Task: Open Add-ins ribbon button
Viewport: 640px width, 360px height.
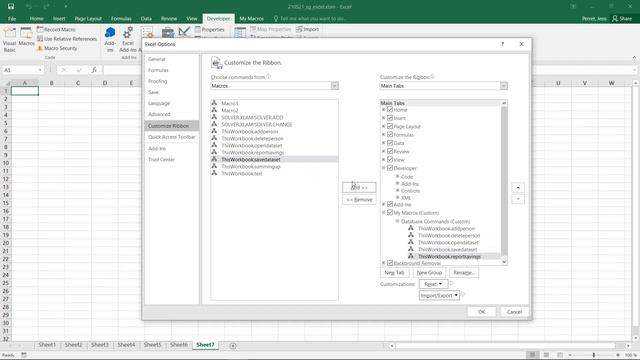Action: point(110,40)
